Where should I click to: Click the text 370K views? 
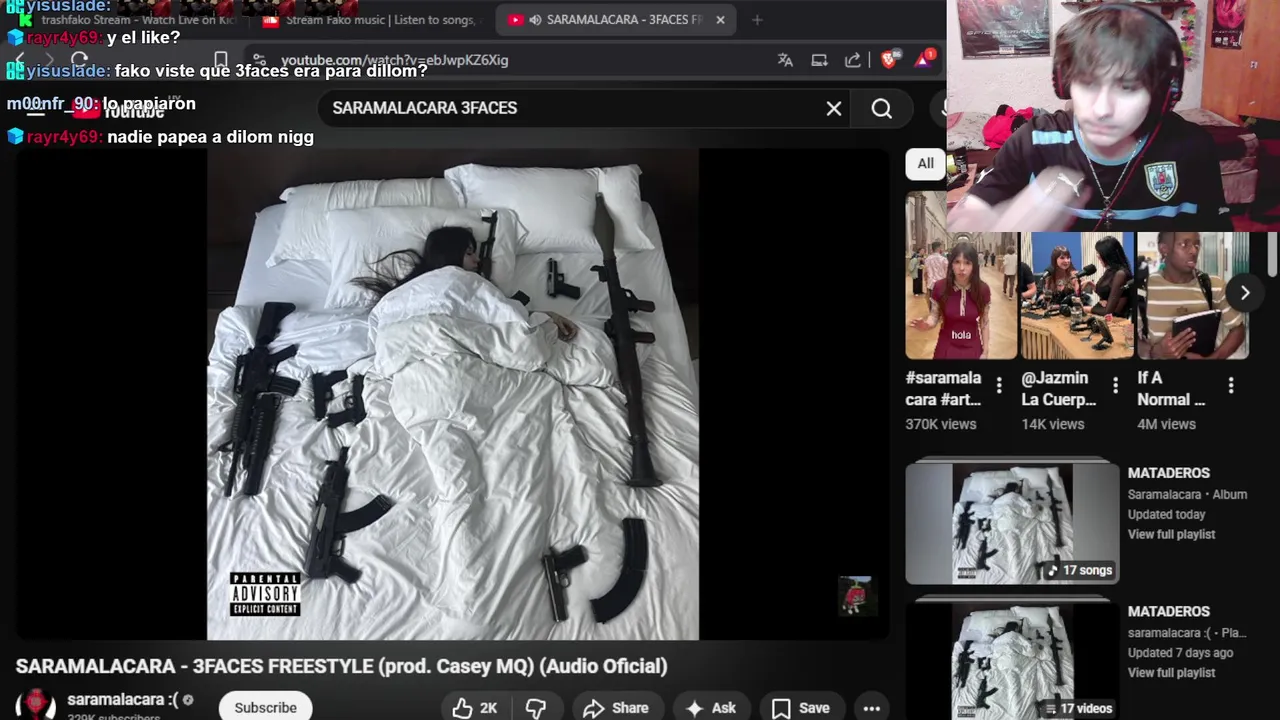(x=941, y=424)
